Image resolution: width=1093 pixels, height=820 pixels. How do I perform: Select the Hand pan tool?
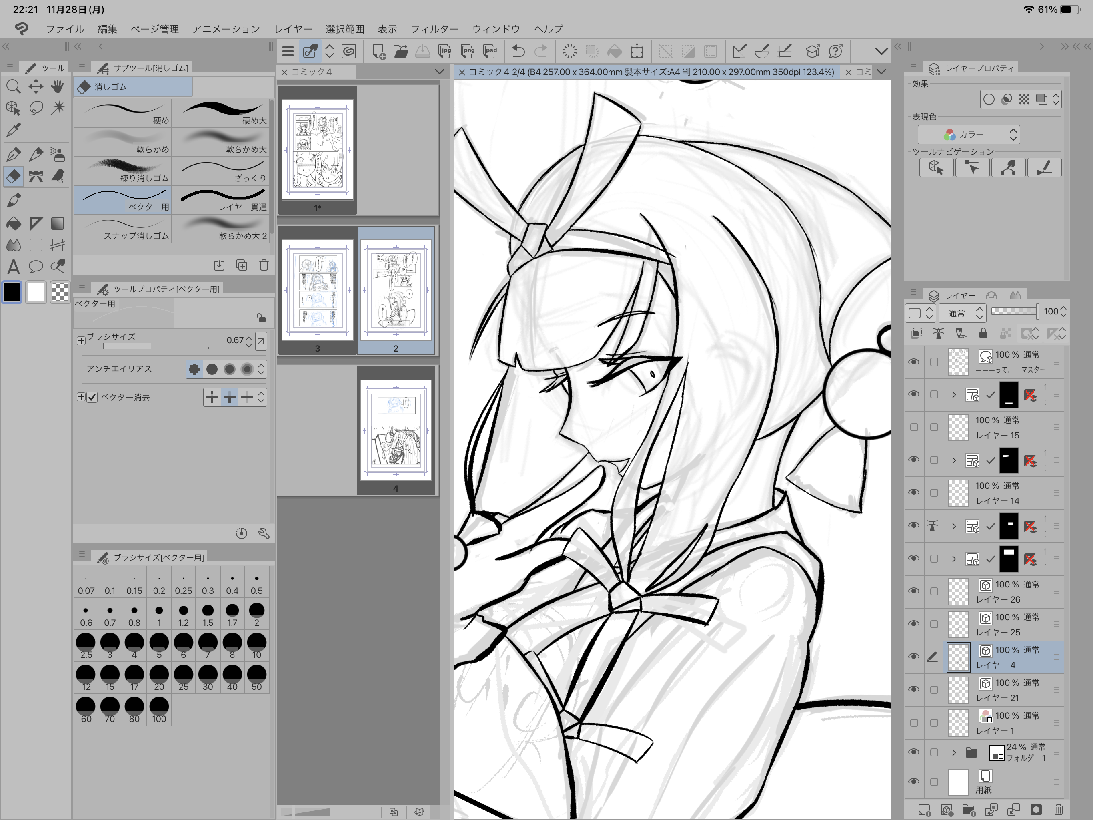click(58, 85)
